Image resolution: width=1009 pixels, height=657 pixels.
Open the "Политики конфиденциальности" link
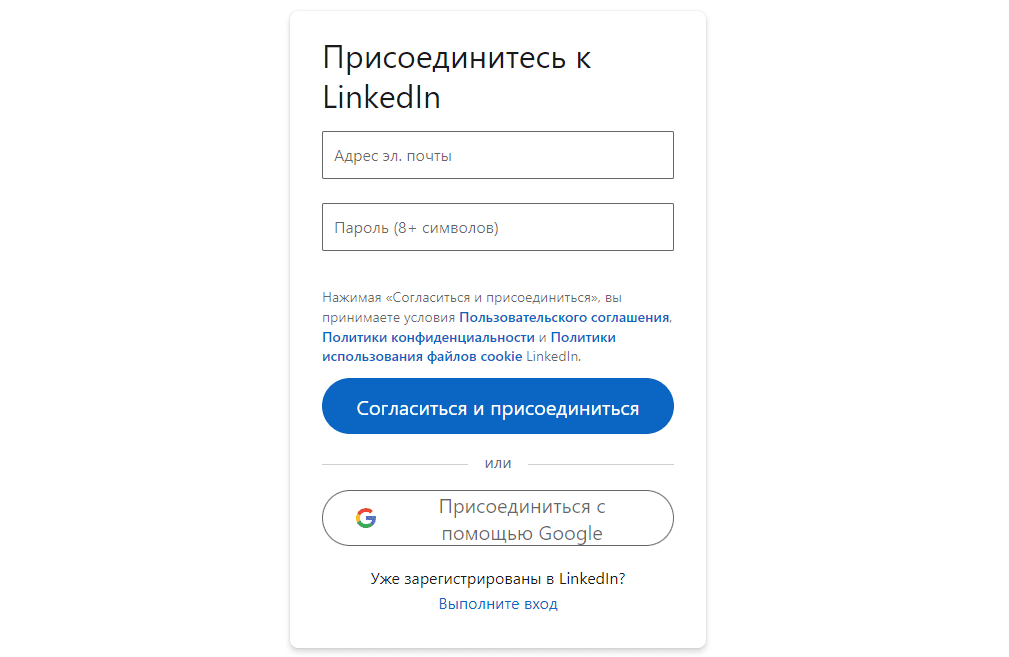(x=428, y=337)
